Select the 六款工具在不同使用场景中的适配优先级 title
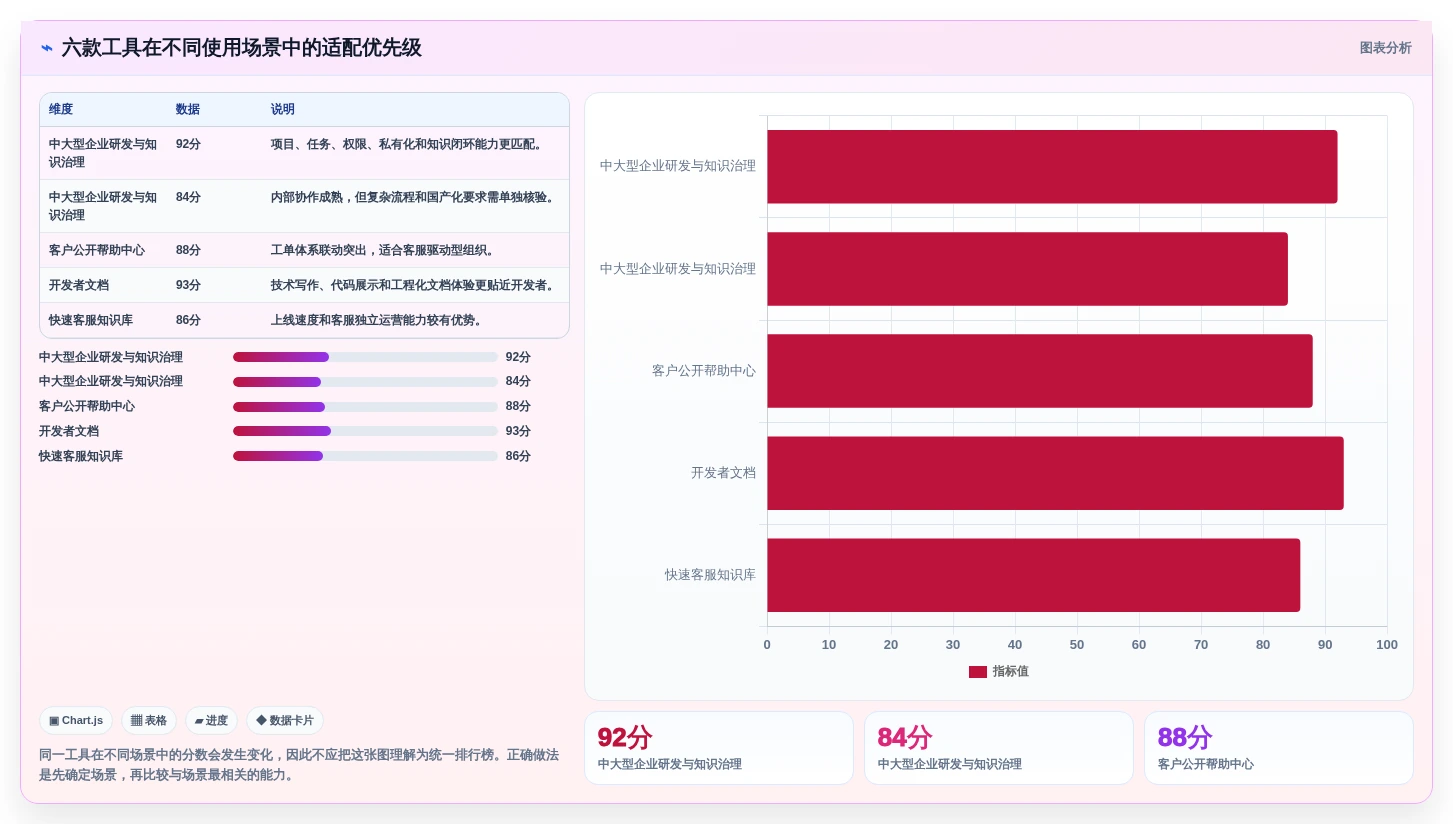The image size is (1453, 824). 241,48
